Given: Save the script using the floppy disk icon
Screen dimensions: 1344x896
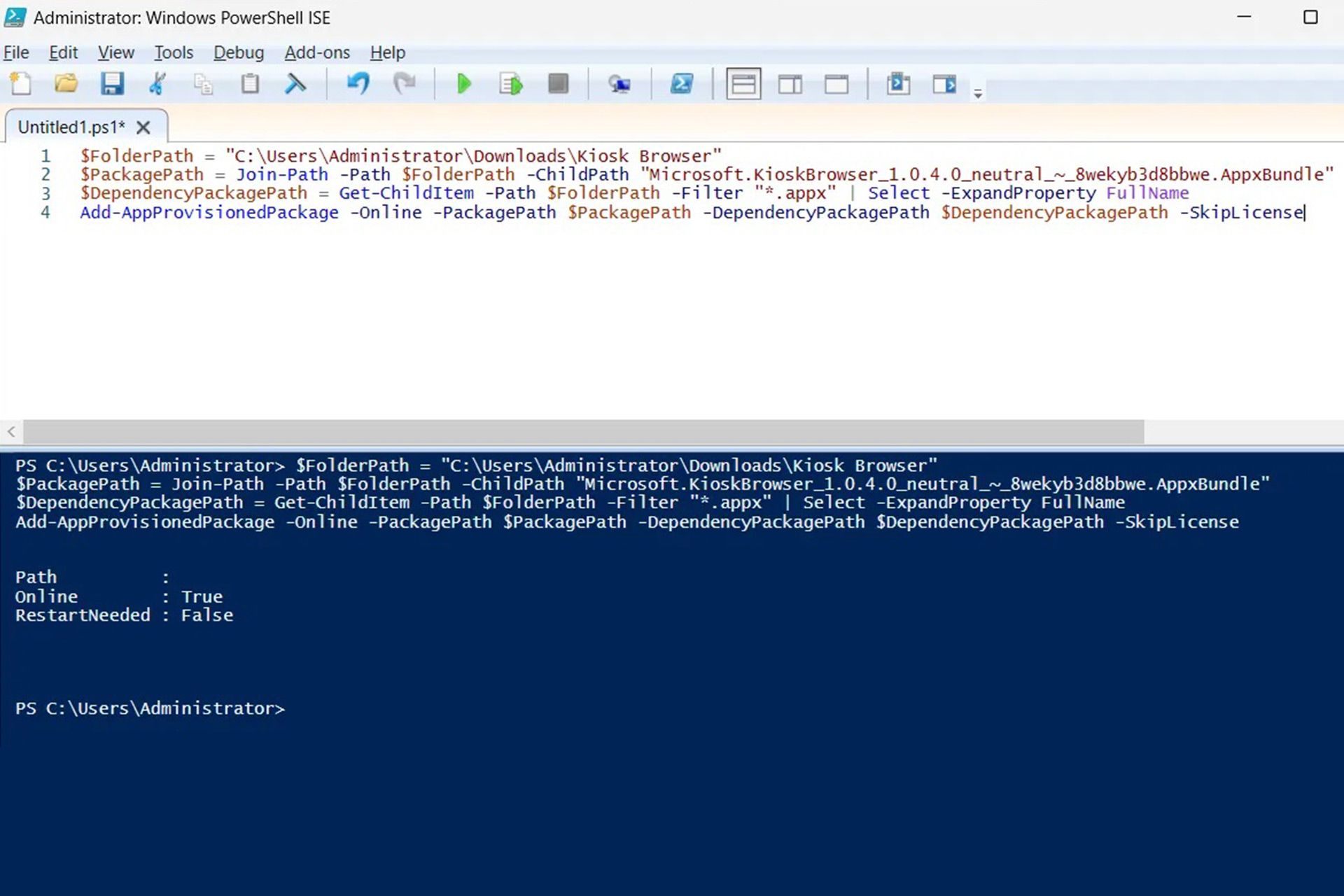Looking at the screenshot, I should pos(112,84).
